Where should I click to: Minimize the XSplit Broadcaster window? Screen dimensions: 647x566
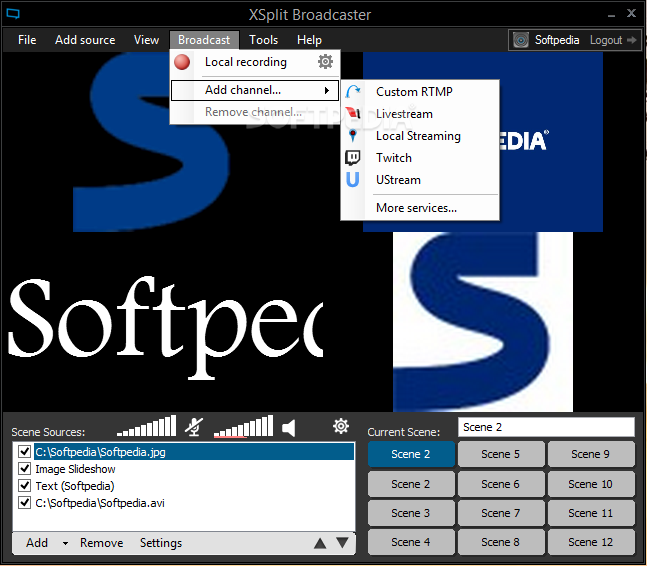click(612, 15)
